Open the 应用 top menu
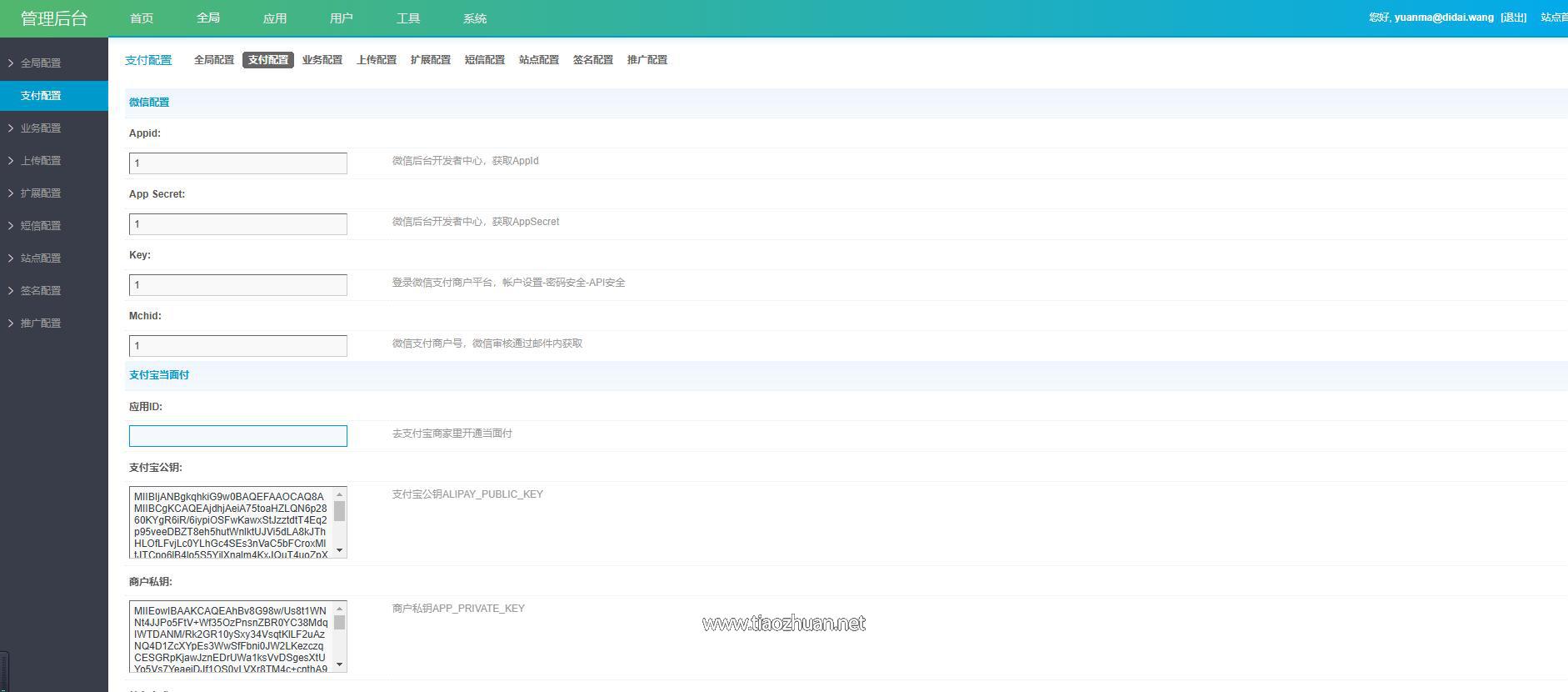 pos(275,18)
